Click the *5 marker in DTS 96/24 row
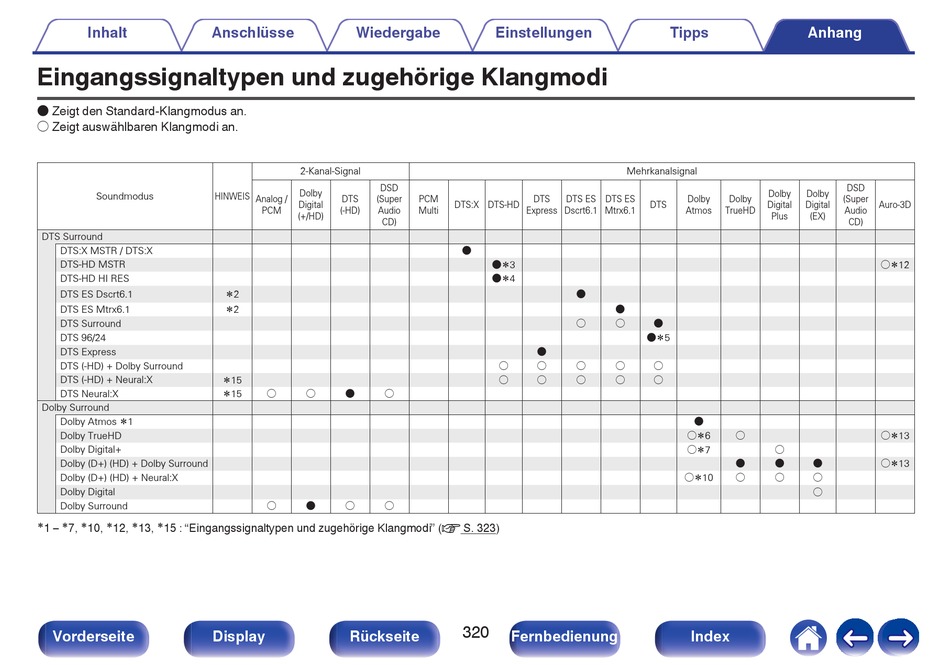 click(663, 338)
